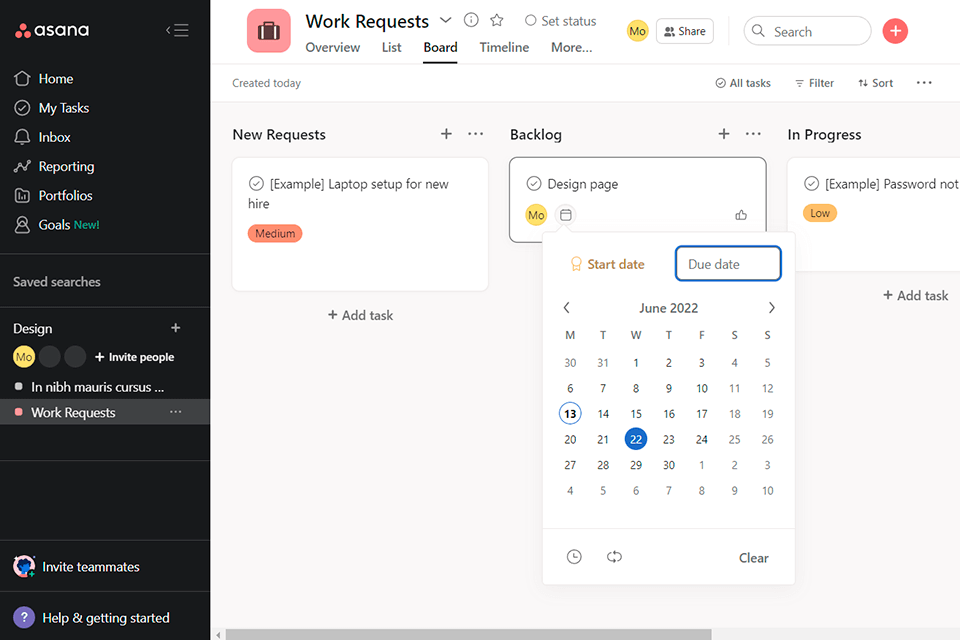Invite people to Design team

coord(135,357)
